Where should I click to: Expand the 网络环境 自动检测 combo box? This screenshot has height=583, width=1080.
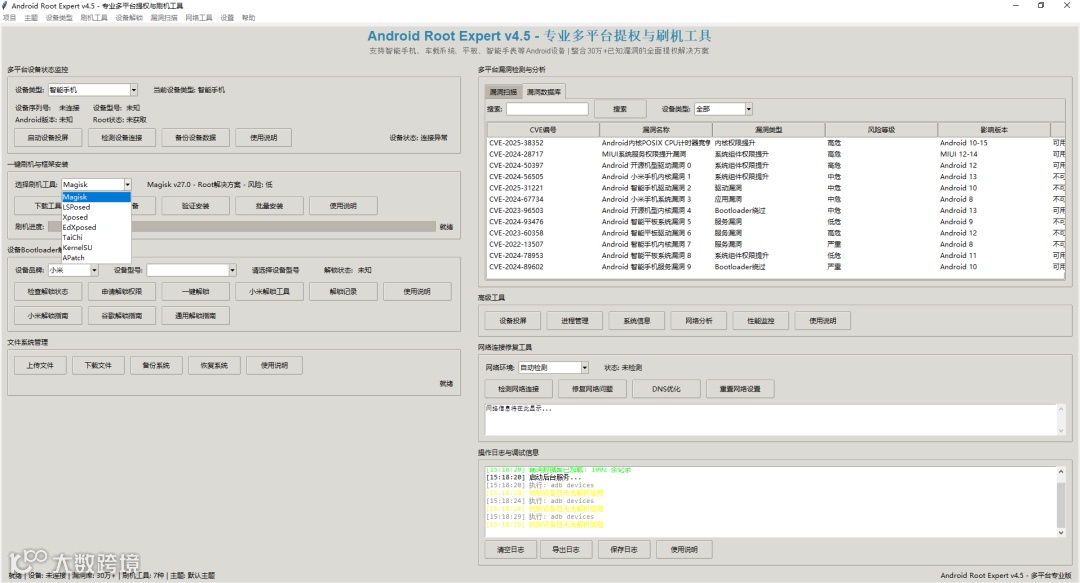click(584, 367)
